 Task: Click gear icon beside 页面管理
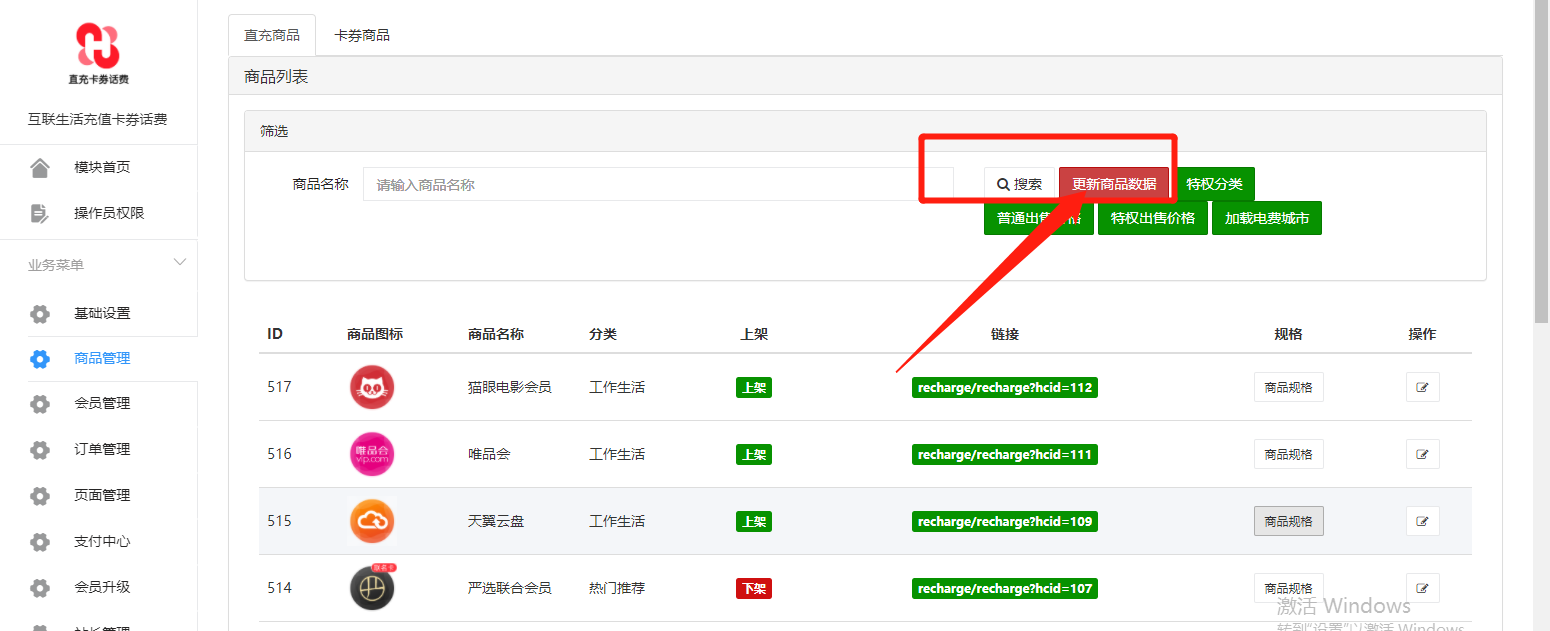click(40, 495)
